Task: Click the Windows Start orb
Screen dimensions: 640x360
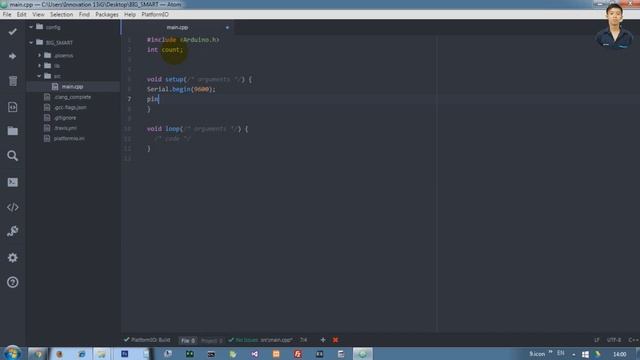Action: (x=13, y=353)
